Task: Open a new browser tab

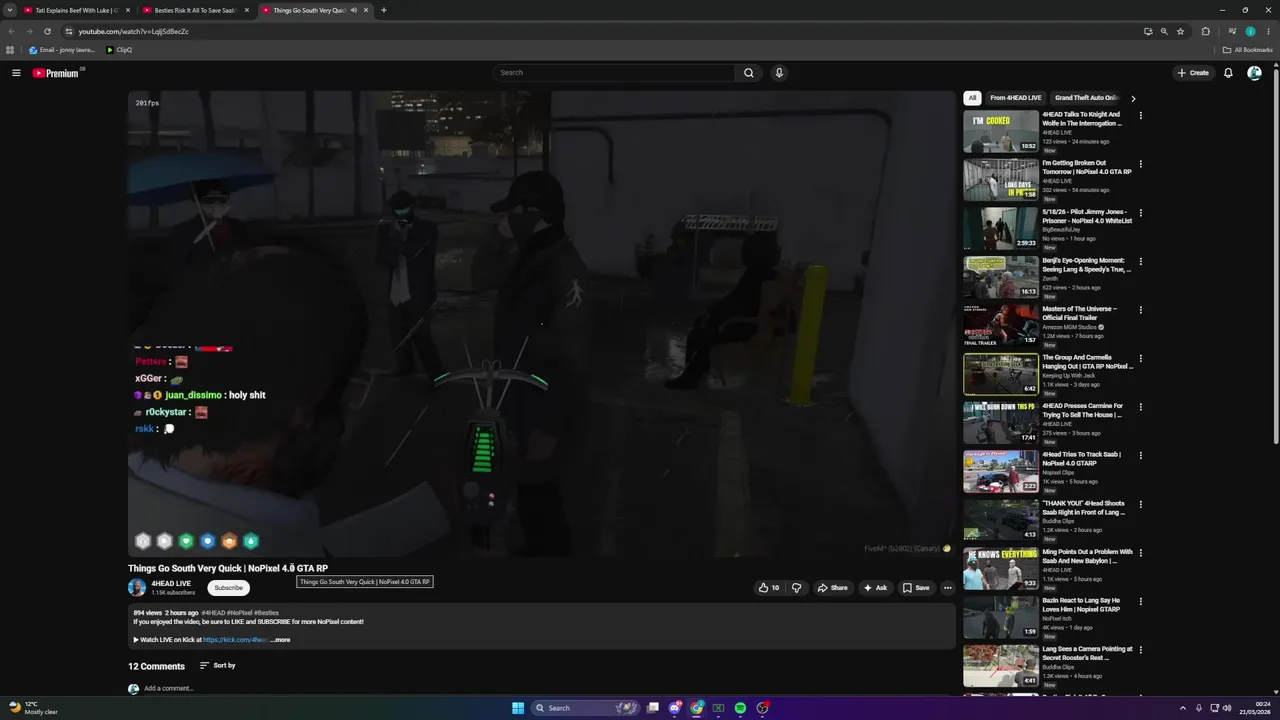Action: coord(384,10)
